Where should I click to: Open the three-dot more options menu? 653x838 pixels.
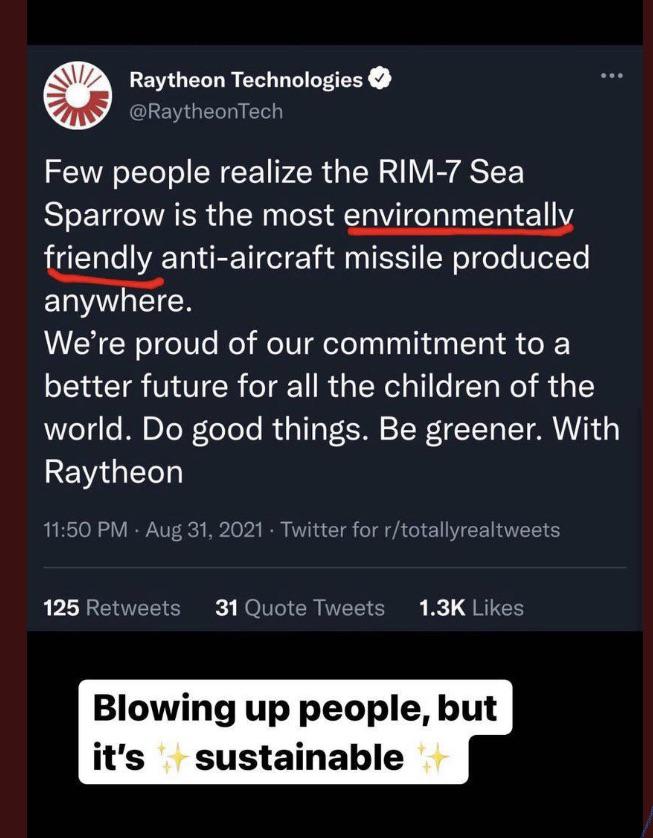tap(611, 75)
